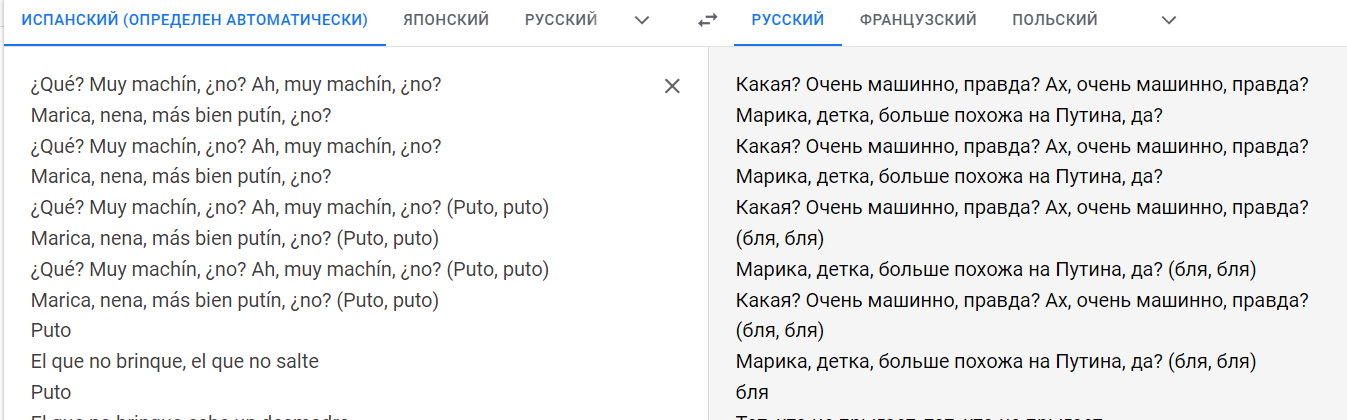Switch target language to Польский
The width and height of the screenshot is (1347, 420).
pos(1054,20)
